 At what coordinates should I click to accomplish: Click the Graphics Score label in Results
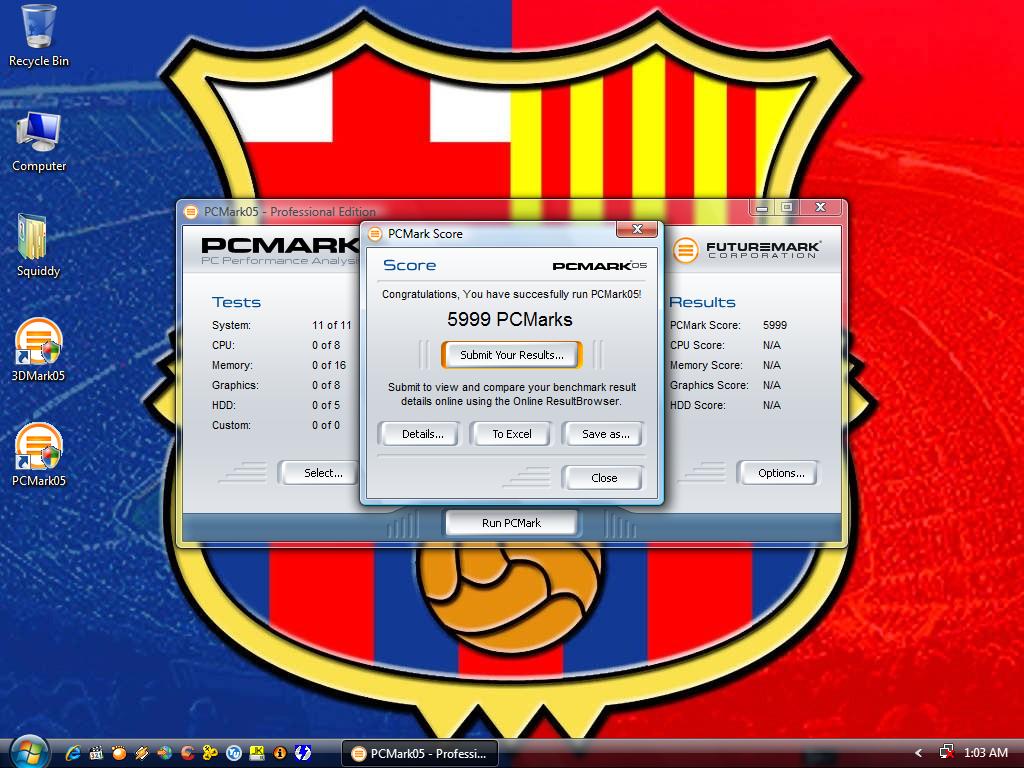pyautogui.click(x=709, y=385)
